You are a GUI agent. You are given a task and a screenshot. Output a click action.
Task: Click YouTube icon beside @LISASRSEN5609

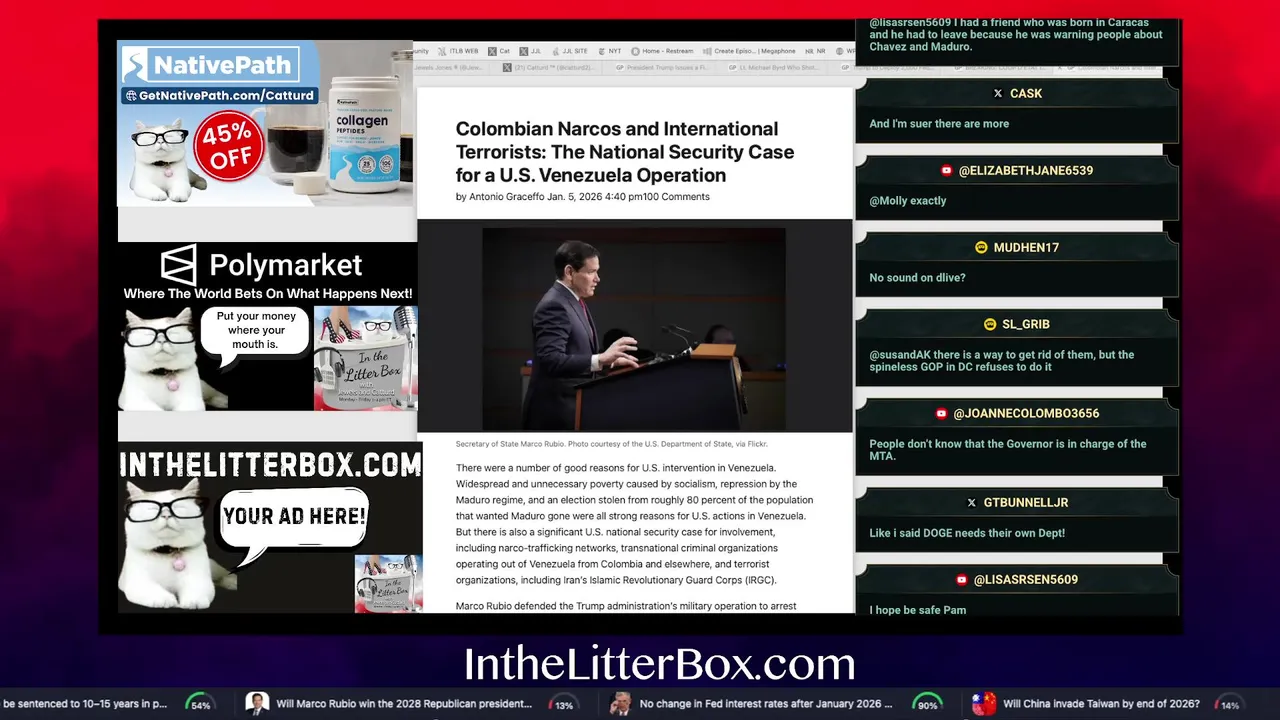[961, 579]
